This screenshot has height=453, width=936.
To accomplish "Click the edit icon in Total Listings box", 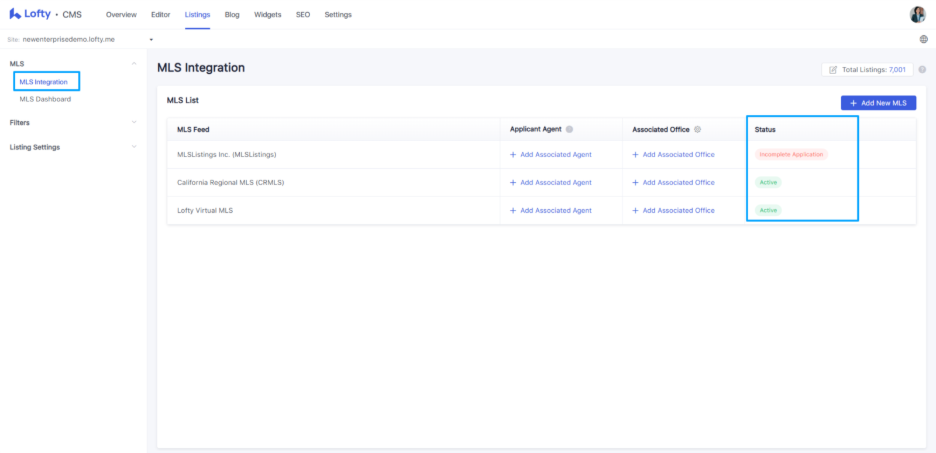I will 833,70.
